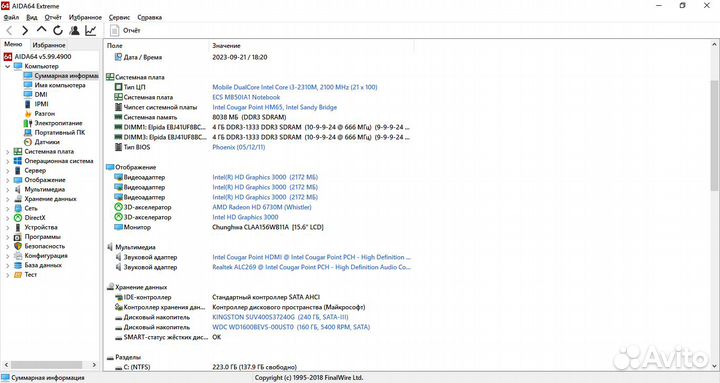Click the IPMI icon in the tree

pos(28,104)
